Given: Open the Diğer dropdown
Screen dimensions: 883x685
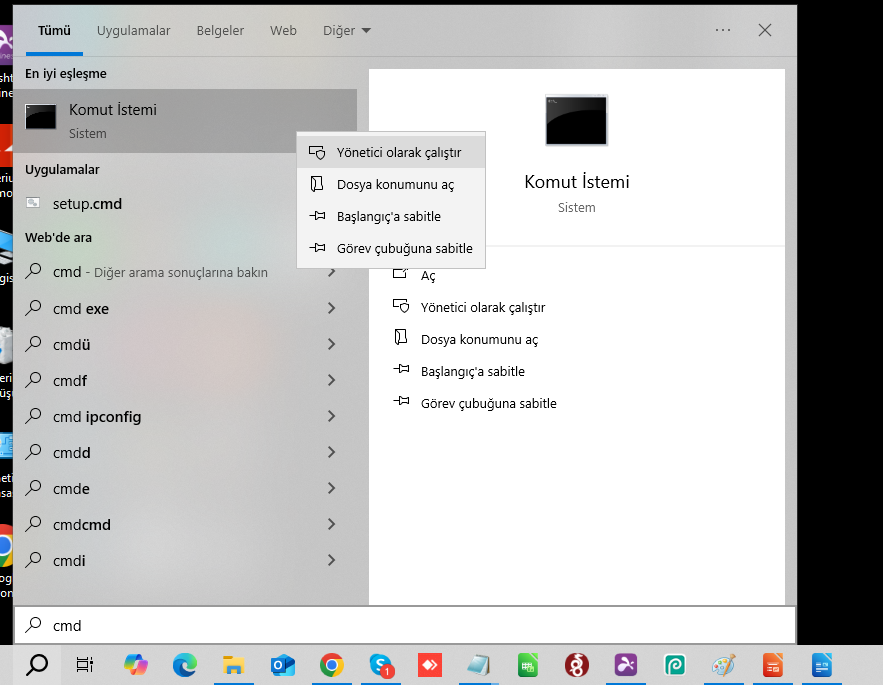Looking at the screenshot, I should pos(346,30).
